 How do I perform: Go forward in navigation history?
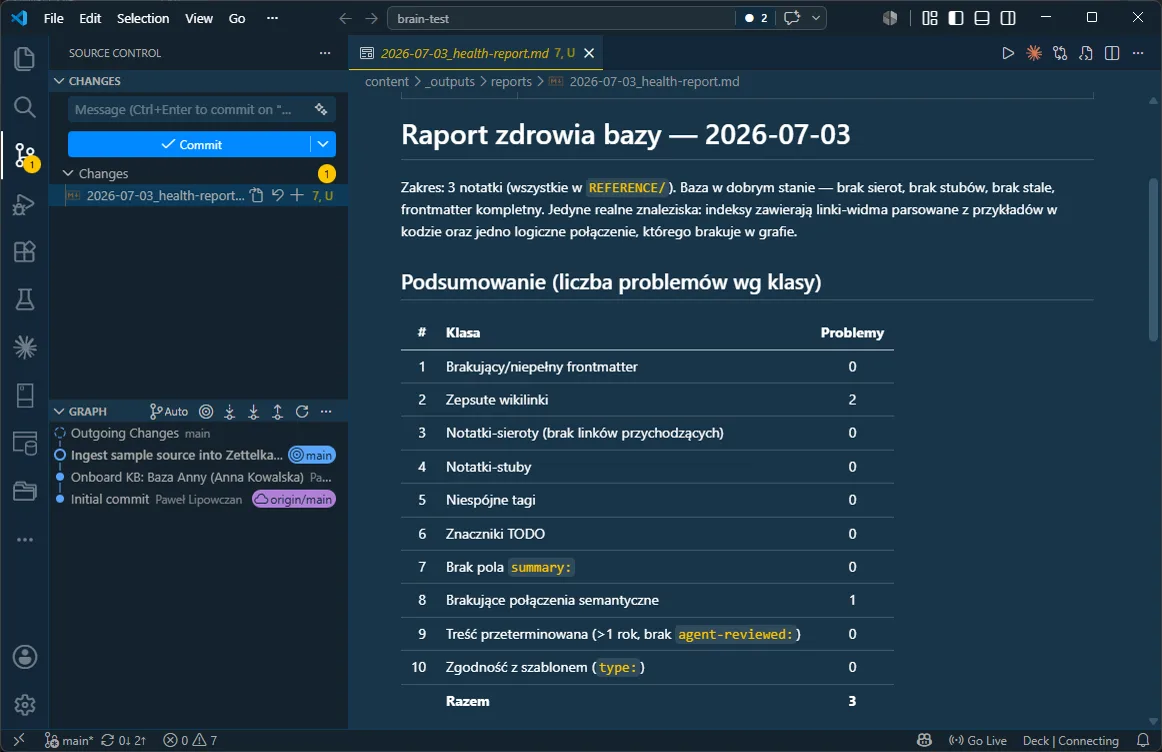click(372, 18)
